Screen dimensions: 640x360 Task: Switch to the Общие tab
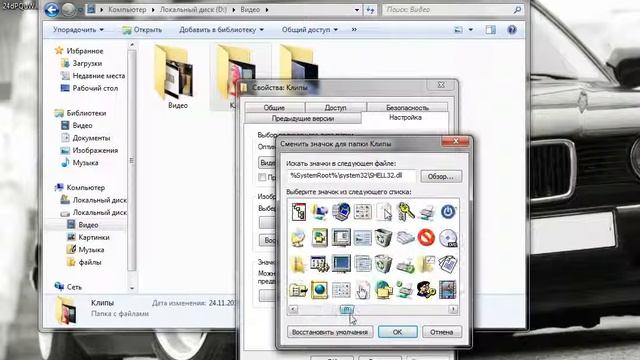pyautogui.click(x=274, y=107)
